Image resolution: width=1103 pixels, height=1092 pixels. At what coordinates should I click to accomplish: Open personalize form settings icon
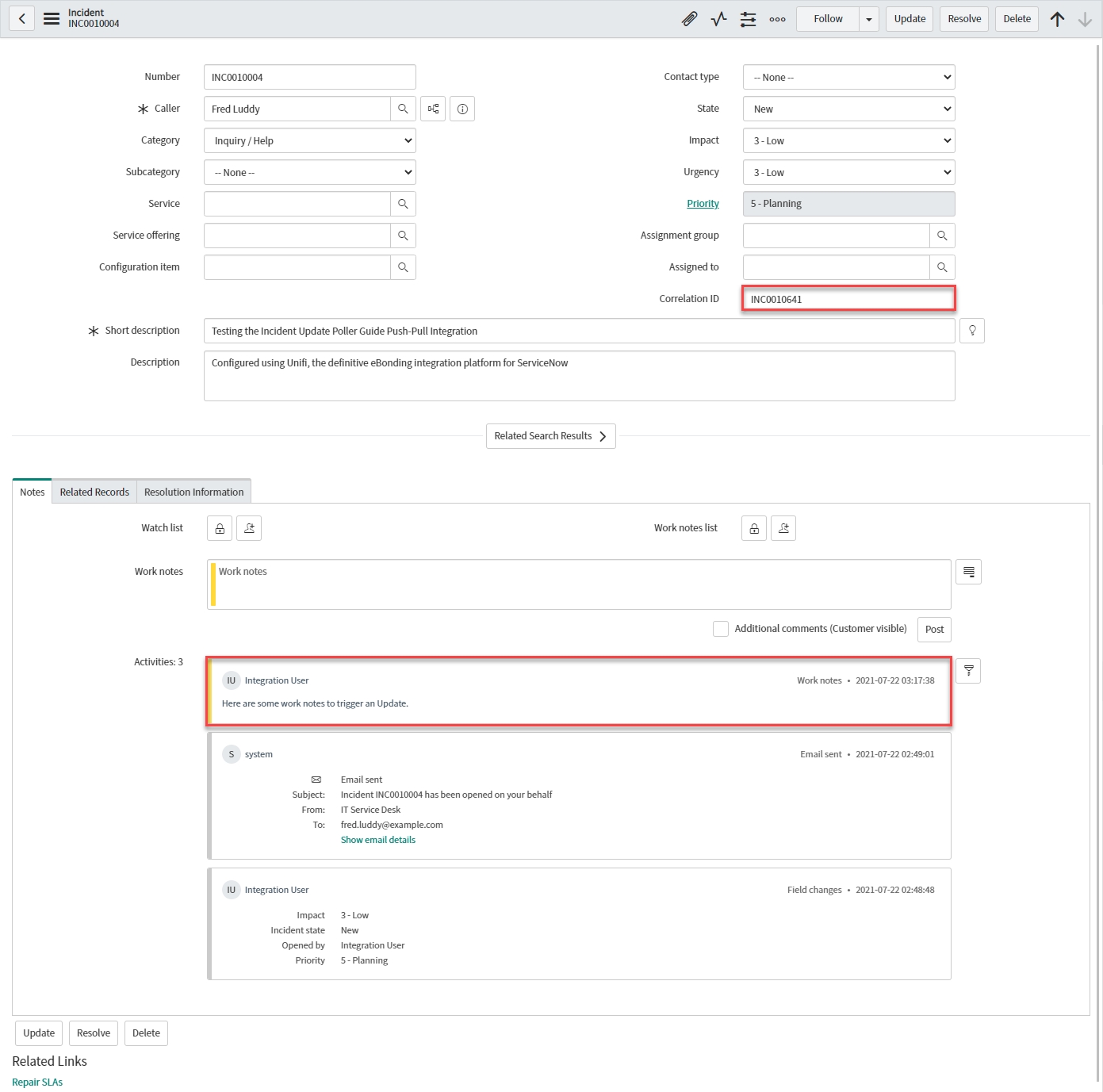pos(748,19)
